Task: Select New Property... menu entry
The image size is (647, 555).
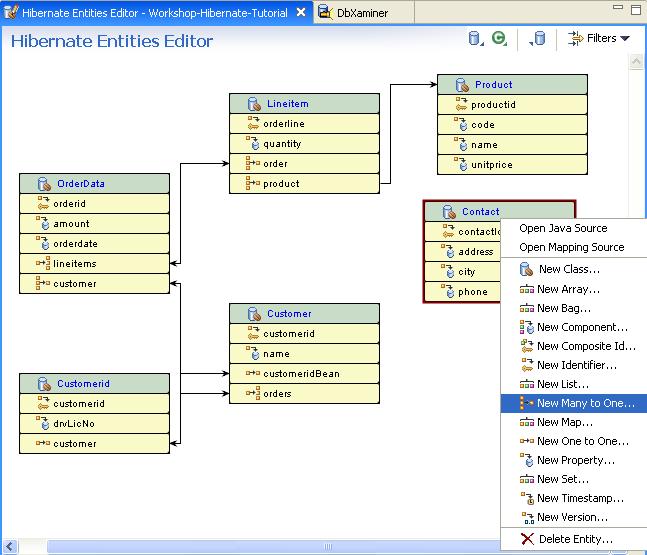Action: 576,460
